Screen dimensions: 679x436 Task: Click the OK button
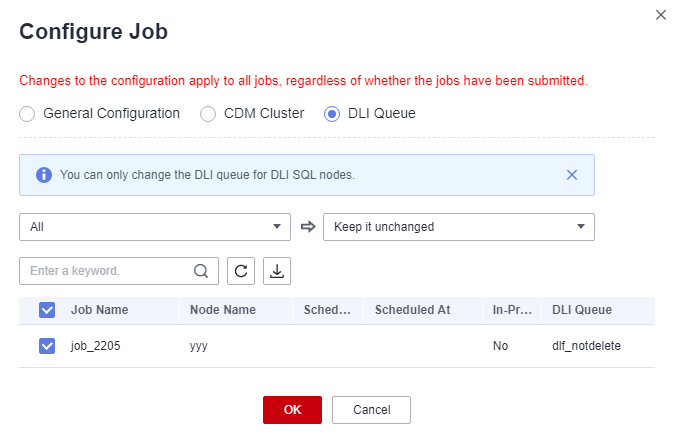coord(292,410)
